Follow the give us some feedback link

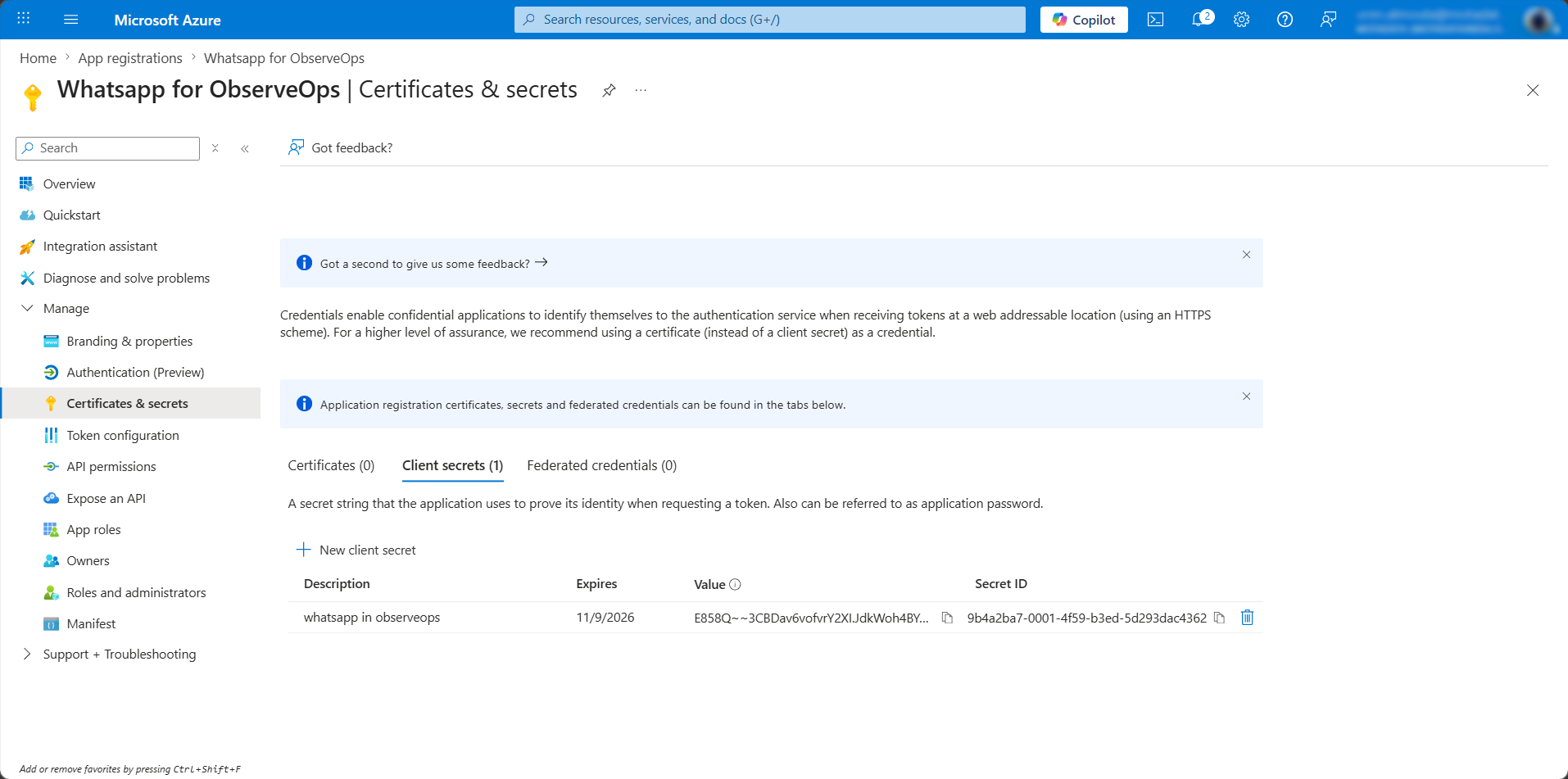point(433,264)
